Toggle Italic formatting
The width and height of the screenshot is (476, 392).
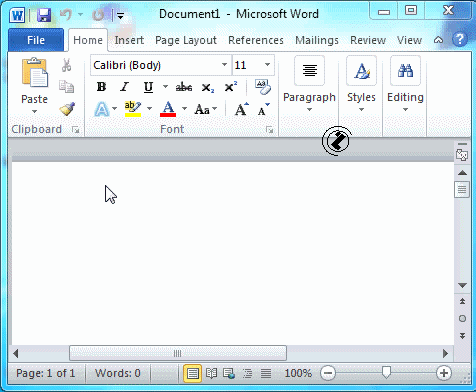click(x=124, y=87)
